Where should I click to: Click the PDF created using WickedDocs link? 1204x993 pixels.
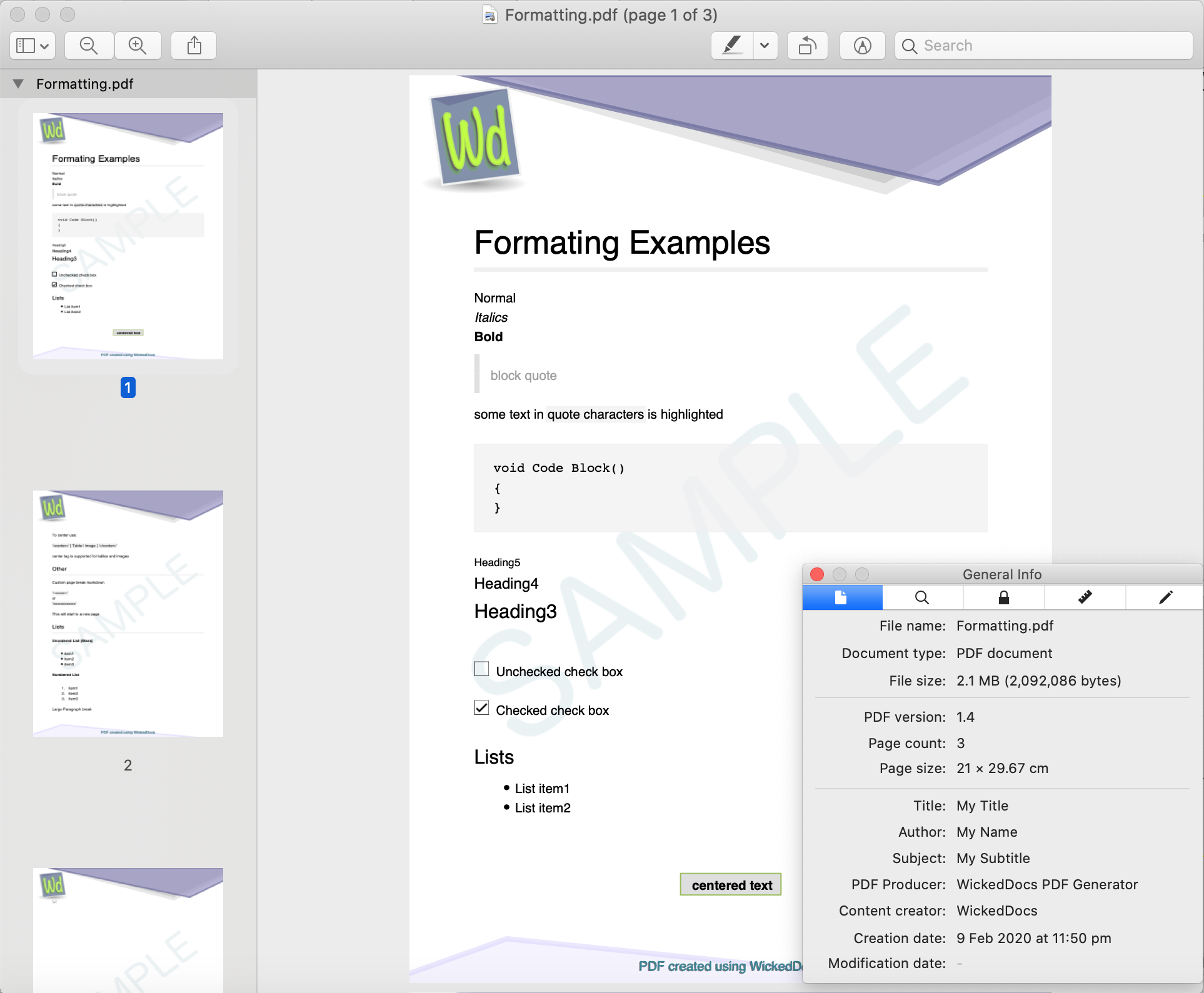[720, 966]
